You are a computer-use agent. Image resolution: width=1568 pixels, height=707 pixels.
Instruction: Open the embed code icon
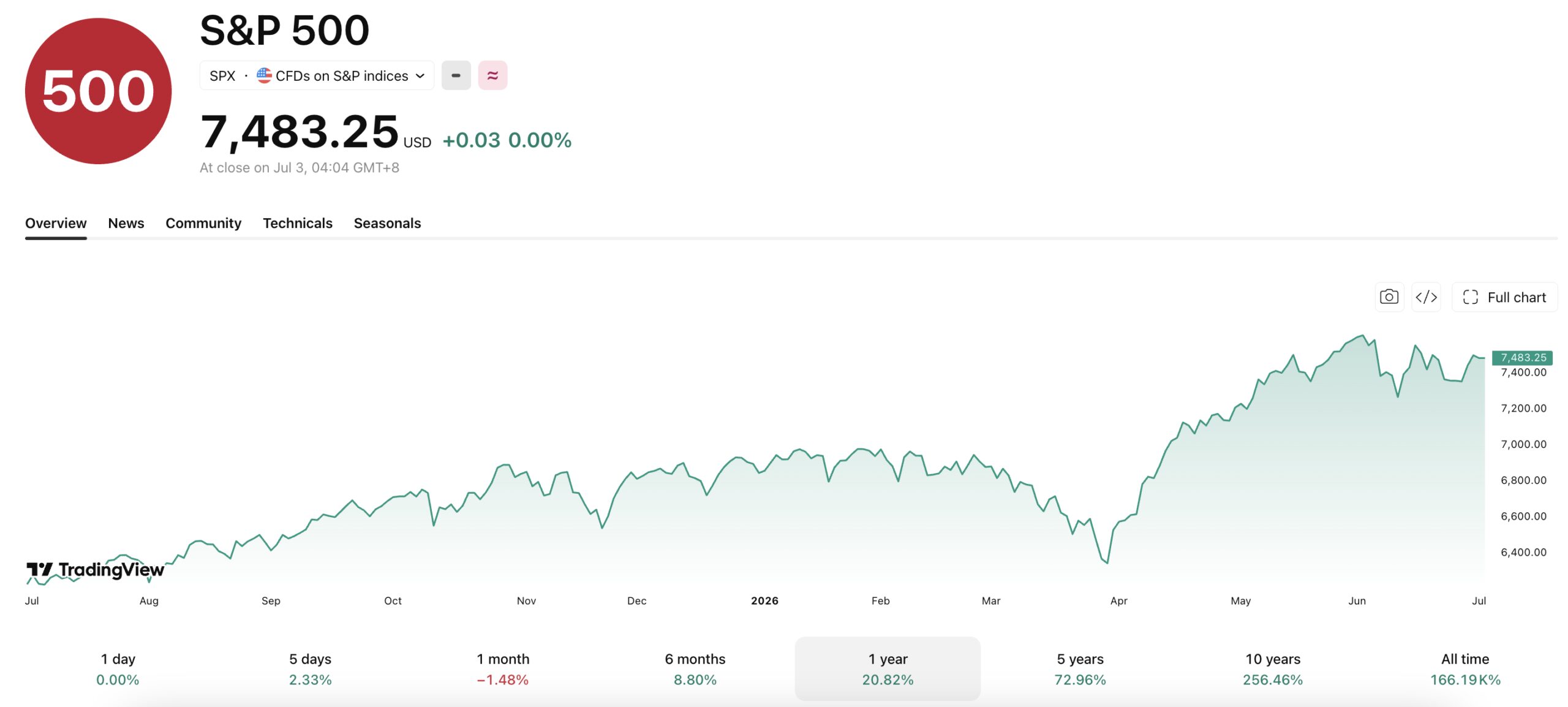1426,297
